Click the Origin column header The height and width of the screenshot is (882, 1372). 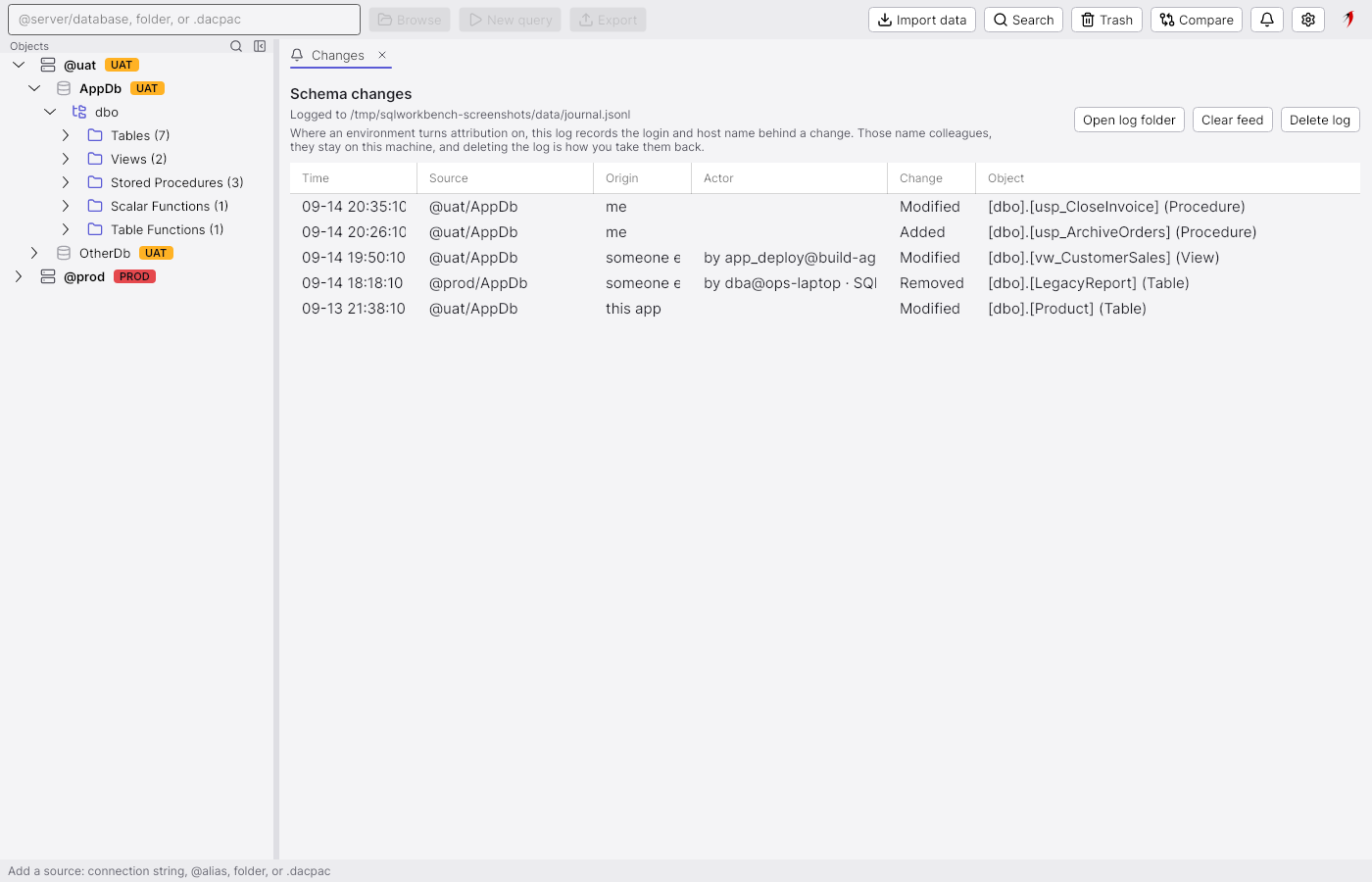643,178
